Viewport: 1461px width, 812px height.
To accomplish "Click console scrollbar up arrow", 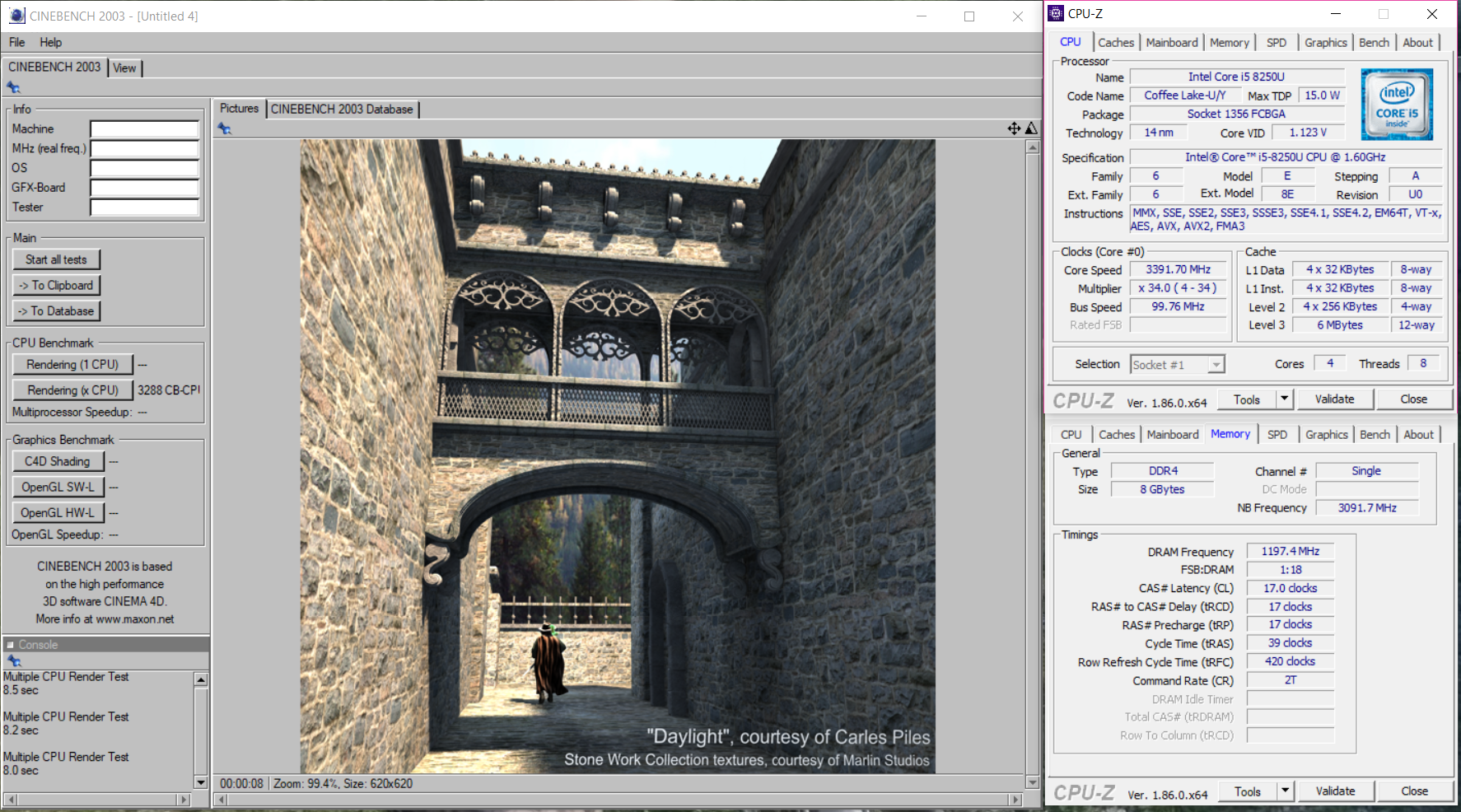I will point(200,679).
